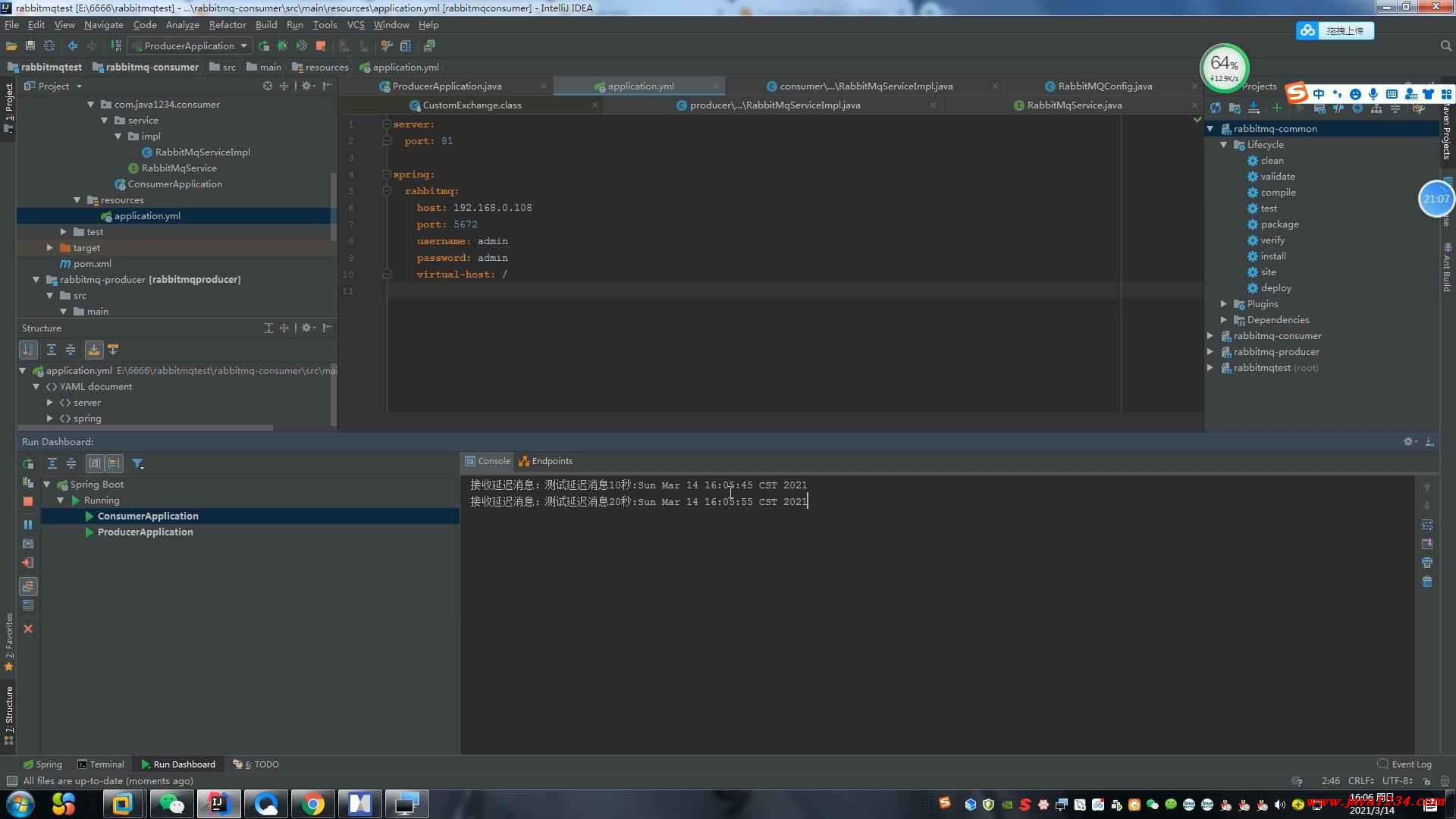Viewport: 1456px width, 819px height.
Task: Click the Maven install lifecycle goal
Action: click(1273, 256)
